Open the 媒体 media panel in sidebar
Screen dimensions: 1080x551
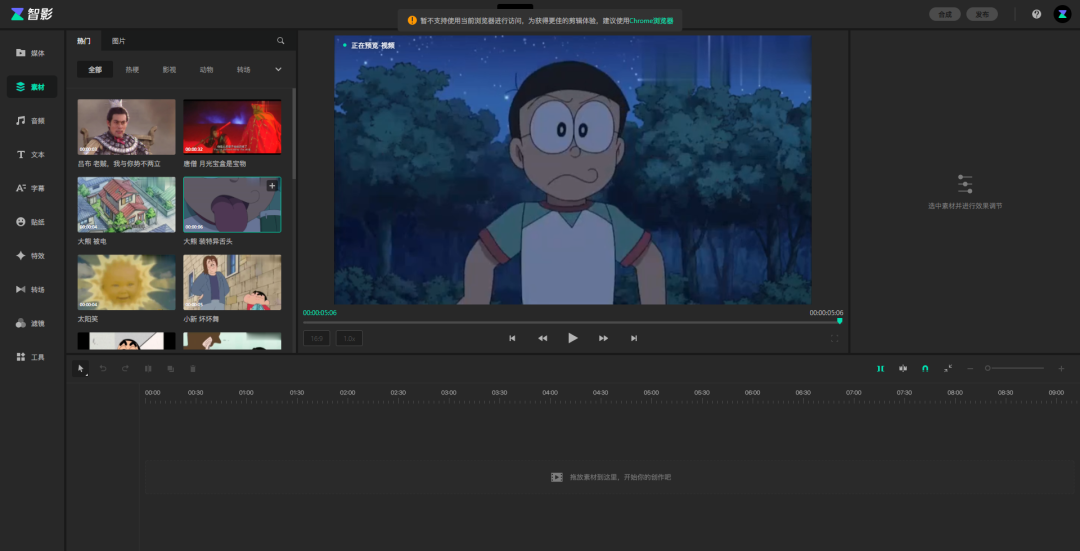click(x=32, y=53)
